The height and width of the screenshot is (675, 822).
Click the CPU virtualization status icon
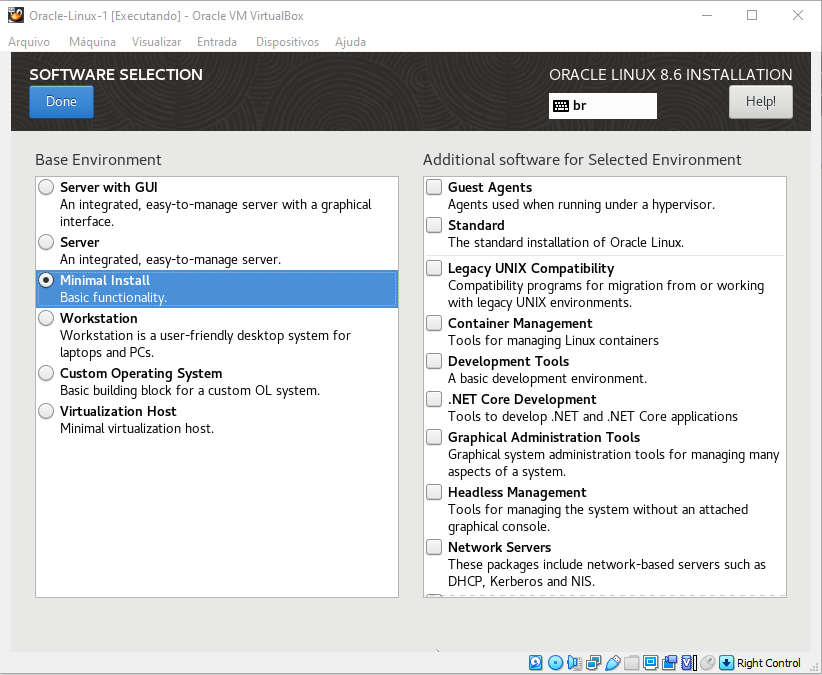pyautogui.click(x=688, y=663)
